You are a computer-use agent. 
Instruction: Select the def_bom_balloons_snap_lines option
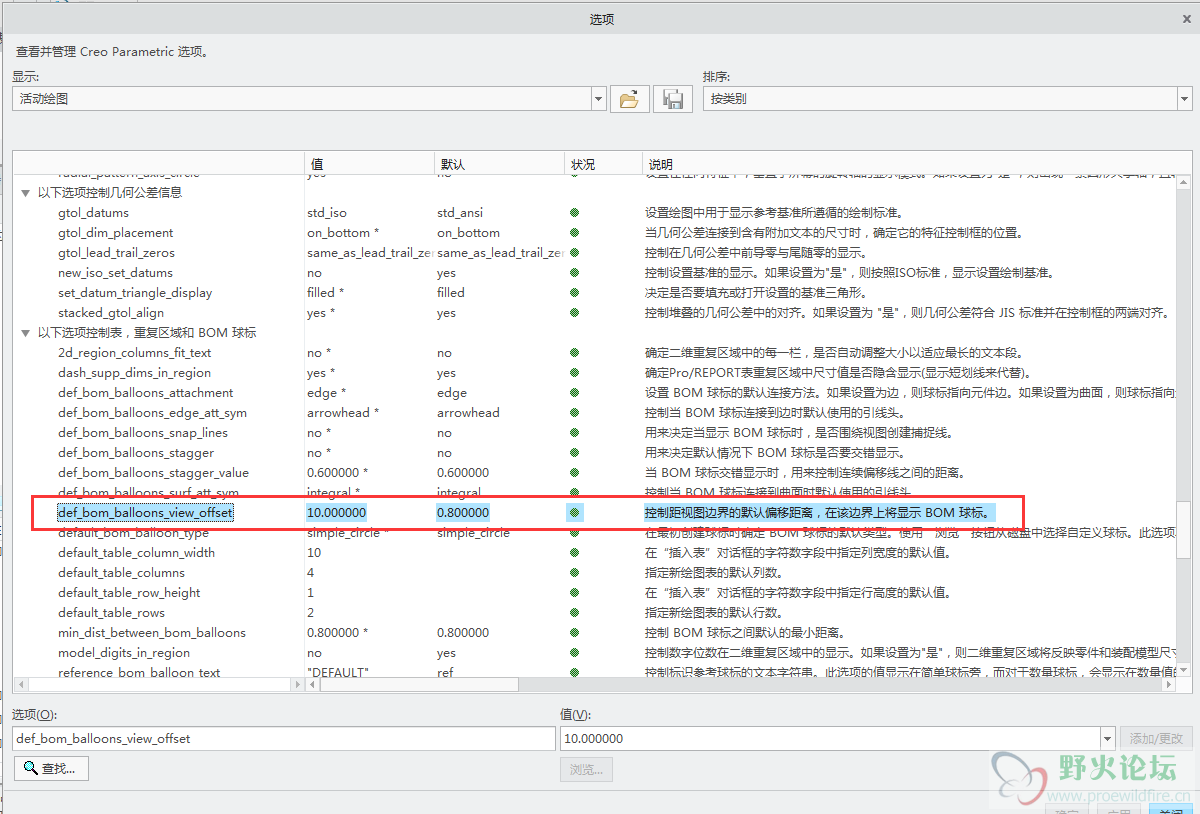point(143,433)
